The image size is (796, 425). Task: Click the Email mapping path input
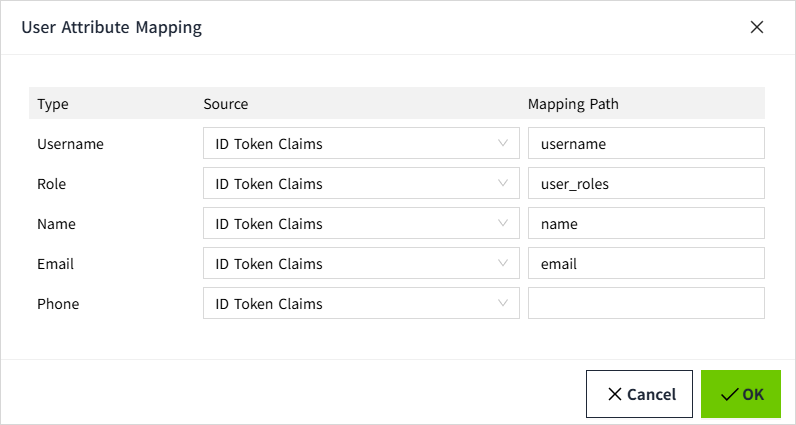pyautogui.click(x=646, y=264)
